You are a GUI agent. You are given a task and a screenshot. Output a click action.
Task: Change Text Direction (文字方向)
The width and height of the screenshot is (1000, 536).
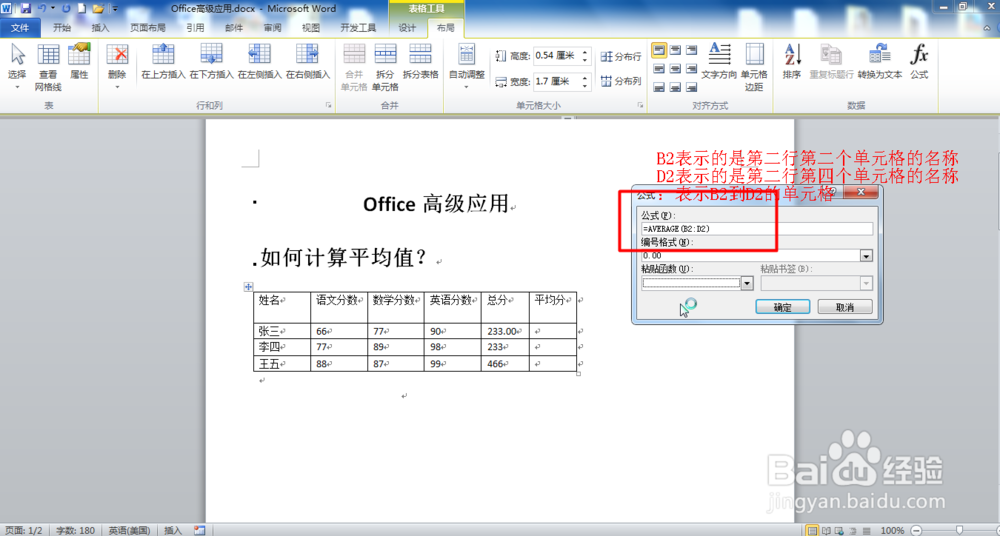(719, 61)
